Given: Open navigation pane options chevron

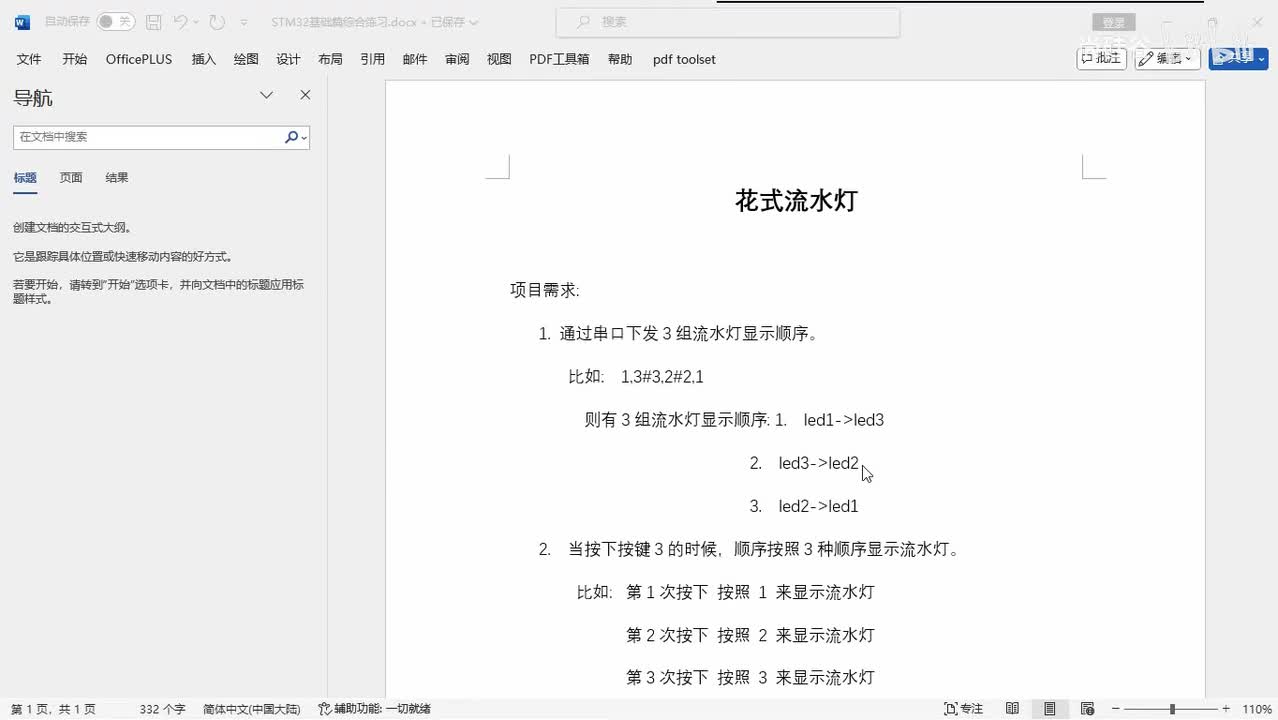Looking at the screenshot, I should click(267, 95).
